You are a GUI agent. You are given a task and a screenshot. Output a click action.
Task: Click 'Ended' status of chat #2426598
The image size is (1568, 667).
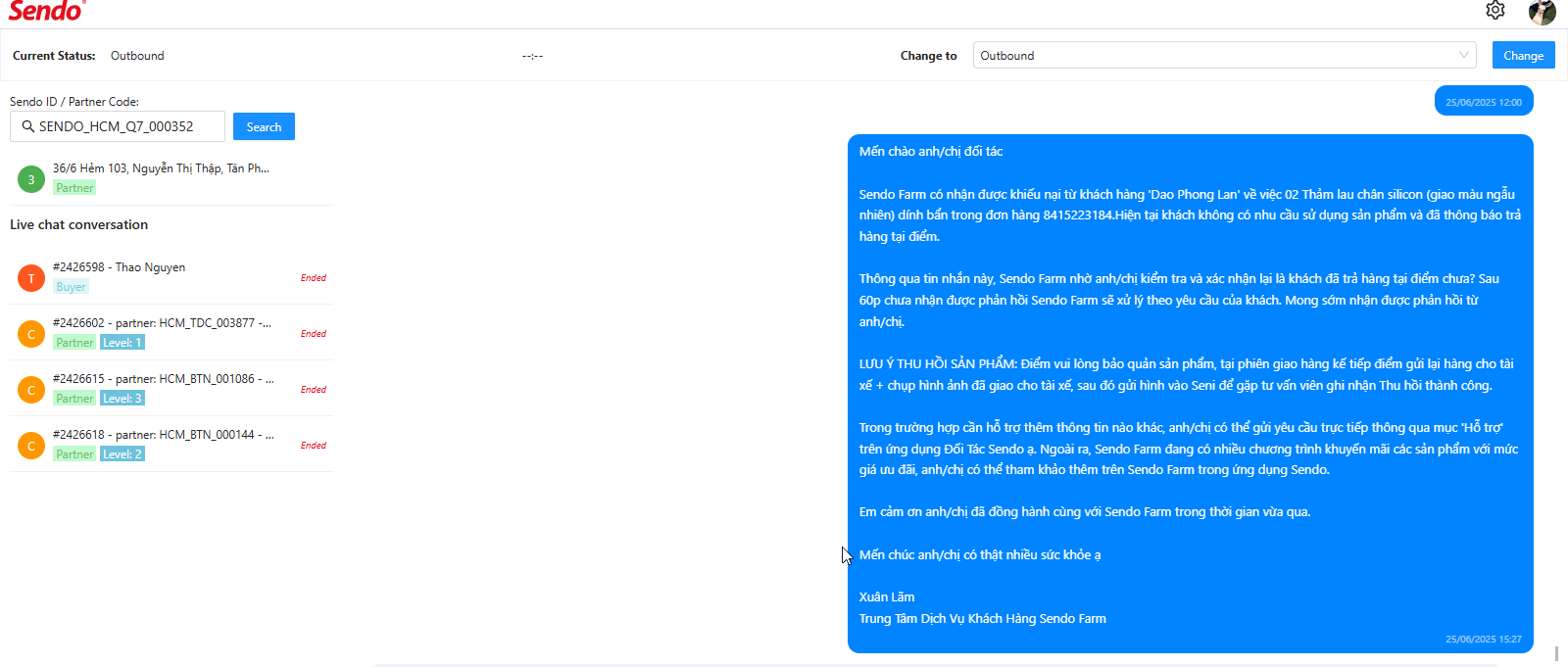click(x=314, y=278)
